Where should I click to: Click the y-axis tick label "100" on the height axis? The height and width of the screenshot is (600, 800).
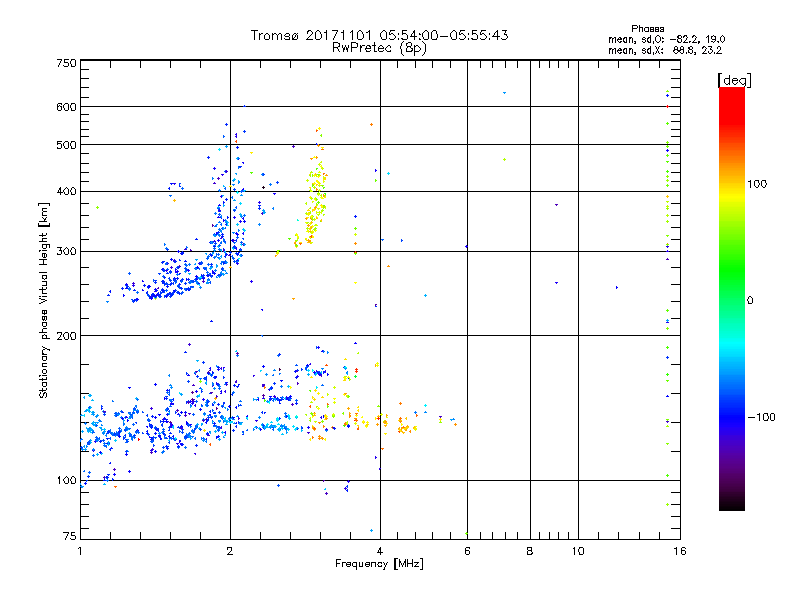(x=67, y=481)
